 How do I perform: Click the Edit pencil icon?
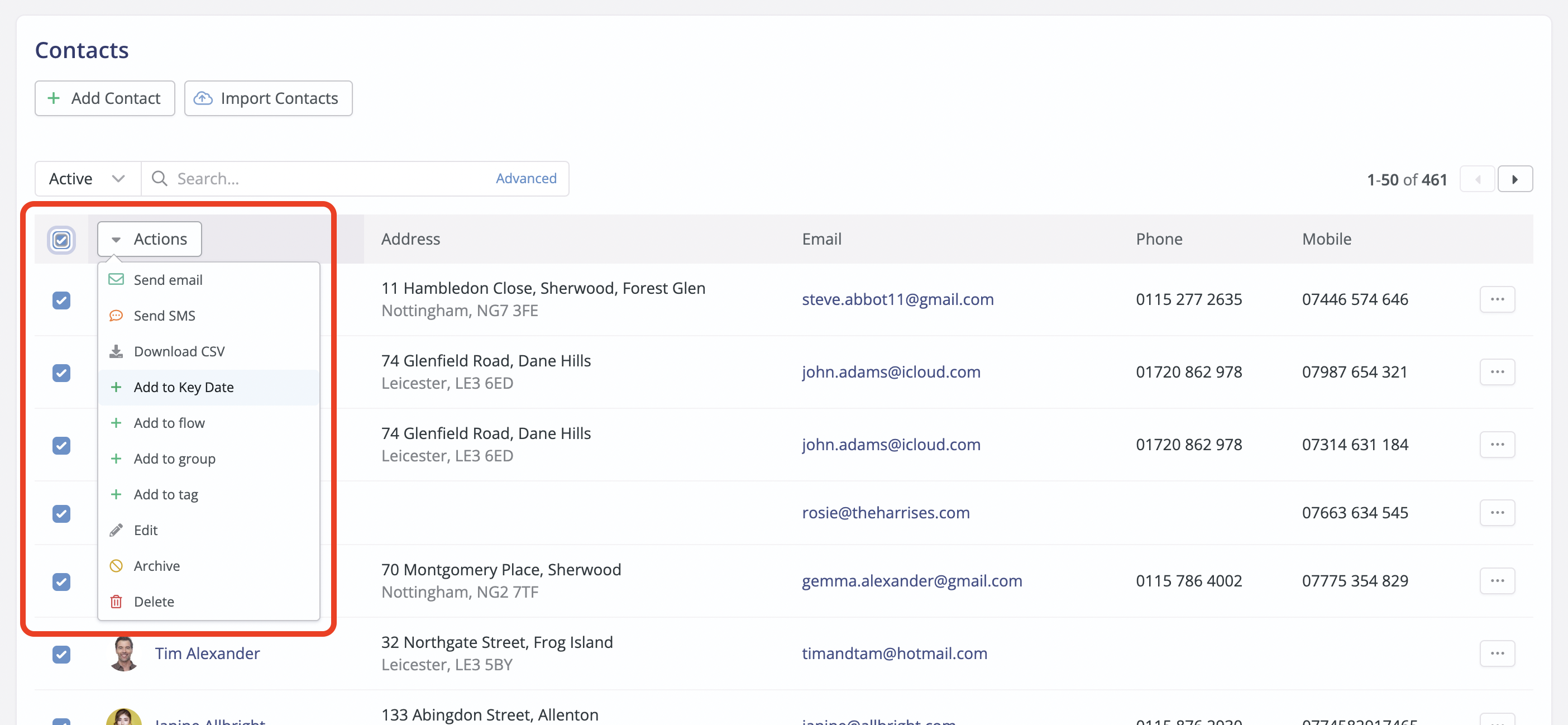click(x=116, y=530)
